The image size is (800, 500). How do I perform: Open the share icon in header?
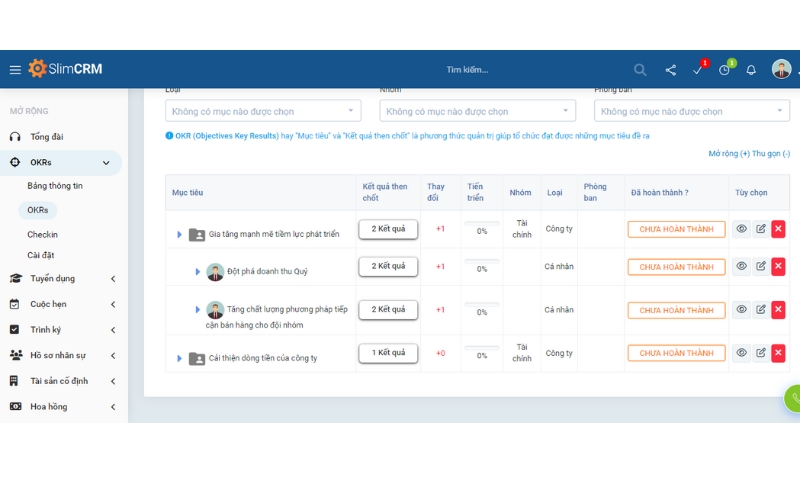tap(671, 70)
